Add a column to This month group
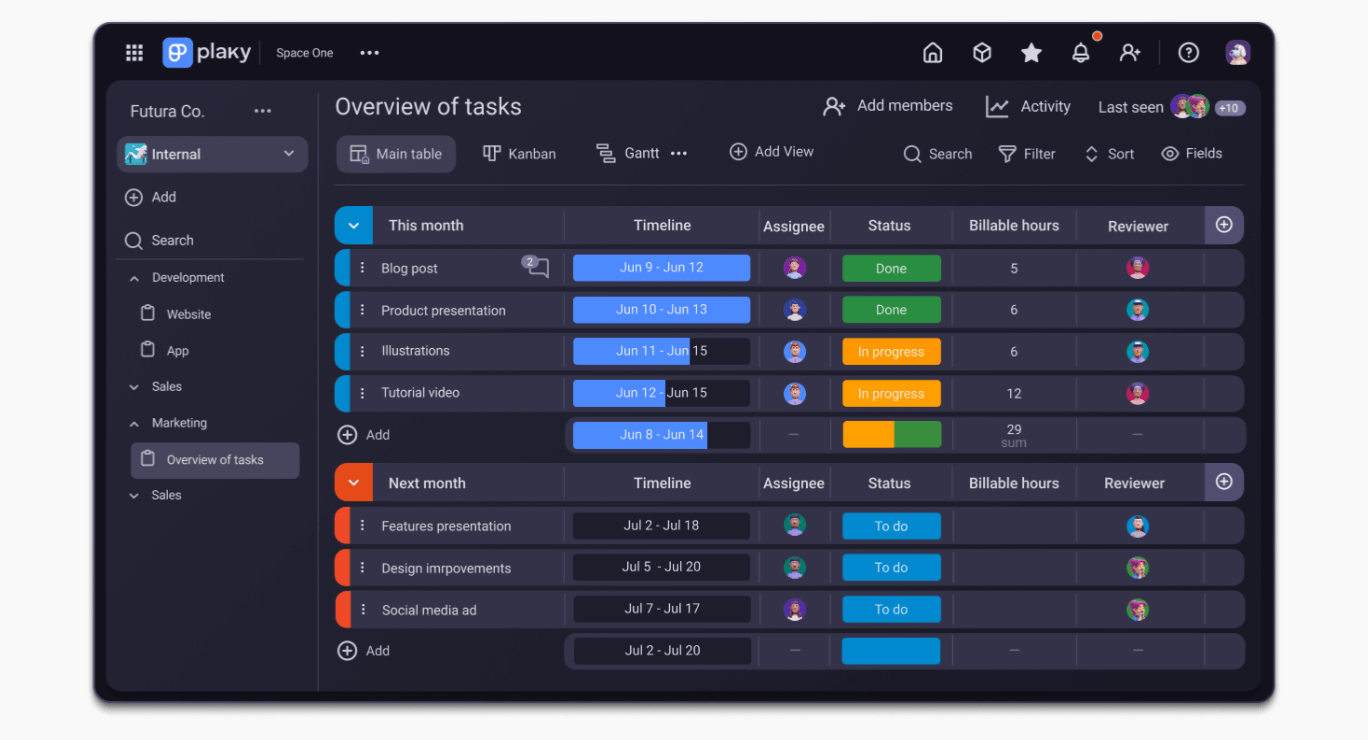This screenshot has height=740, width=1368. tap(1224, 225)
